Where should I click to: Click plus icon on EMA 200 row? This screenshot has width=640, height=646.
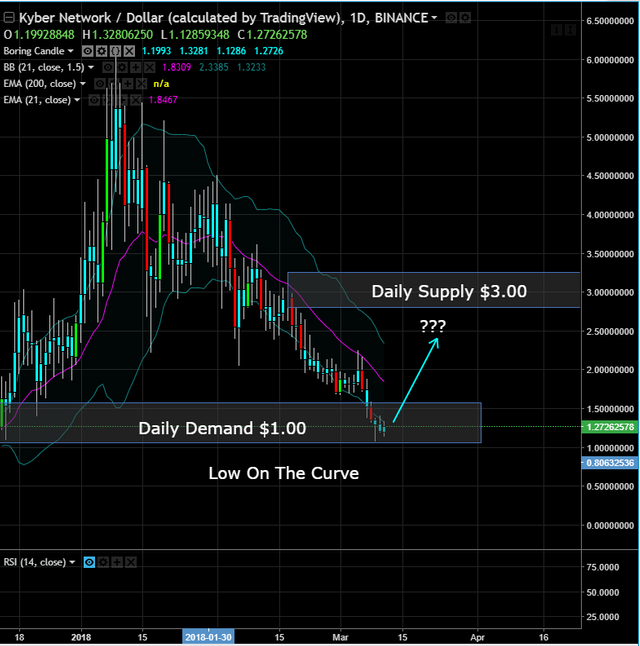coord(128,84)
